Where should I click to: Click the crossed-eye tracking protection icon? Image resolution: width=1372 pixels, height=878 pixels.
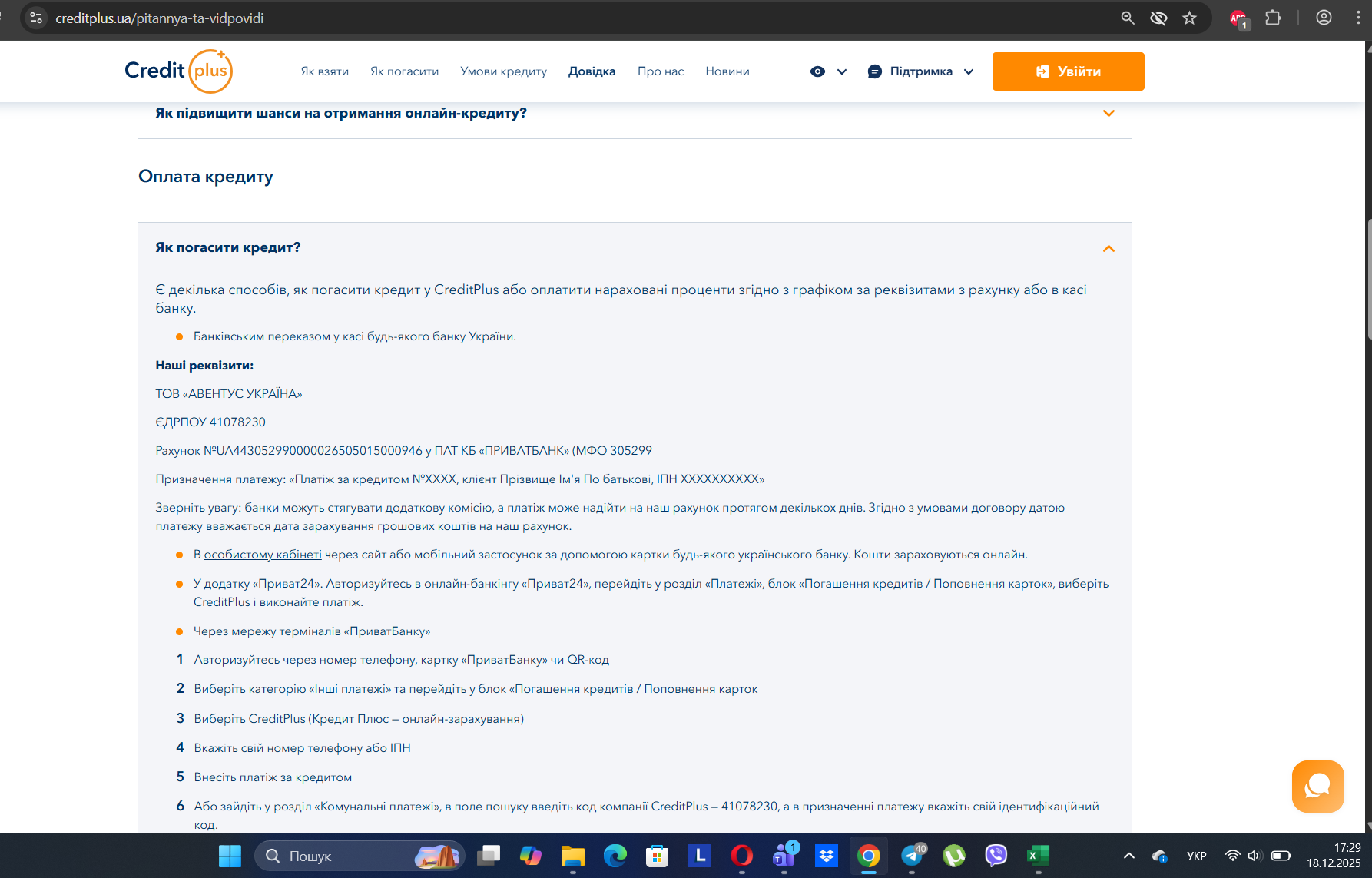tap(1158, 18)
